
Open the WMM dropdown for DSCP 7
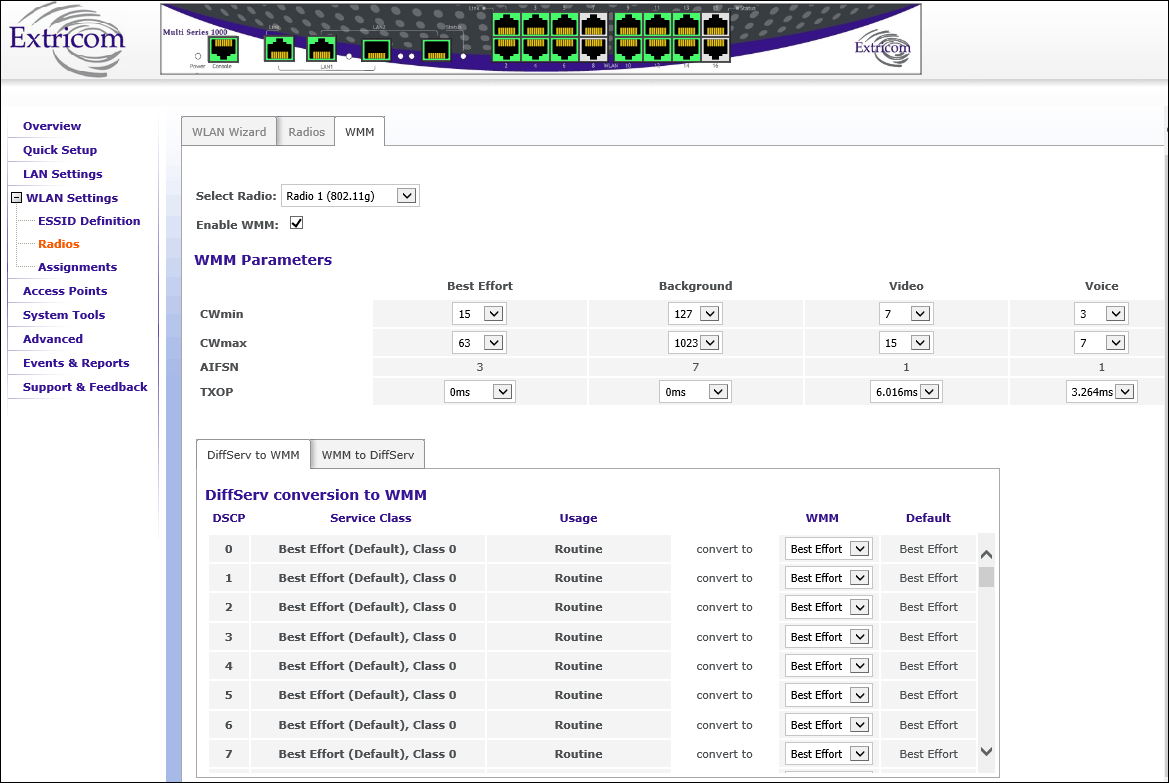coord(828,754)
